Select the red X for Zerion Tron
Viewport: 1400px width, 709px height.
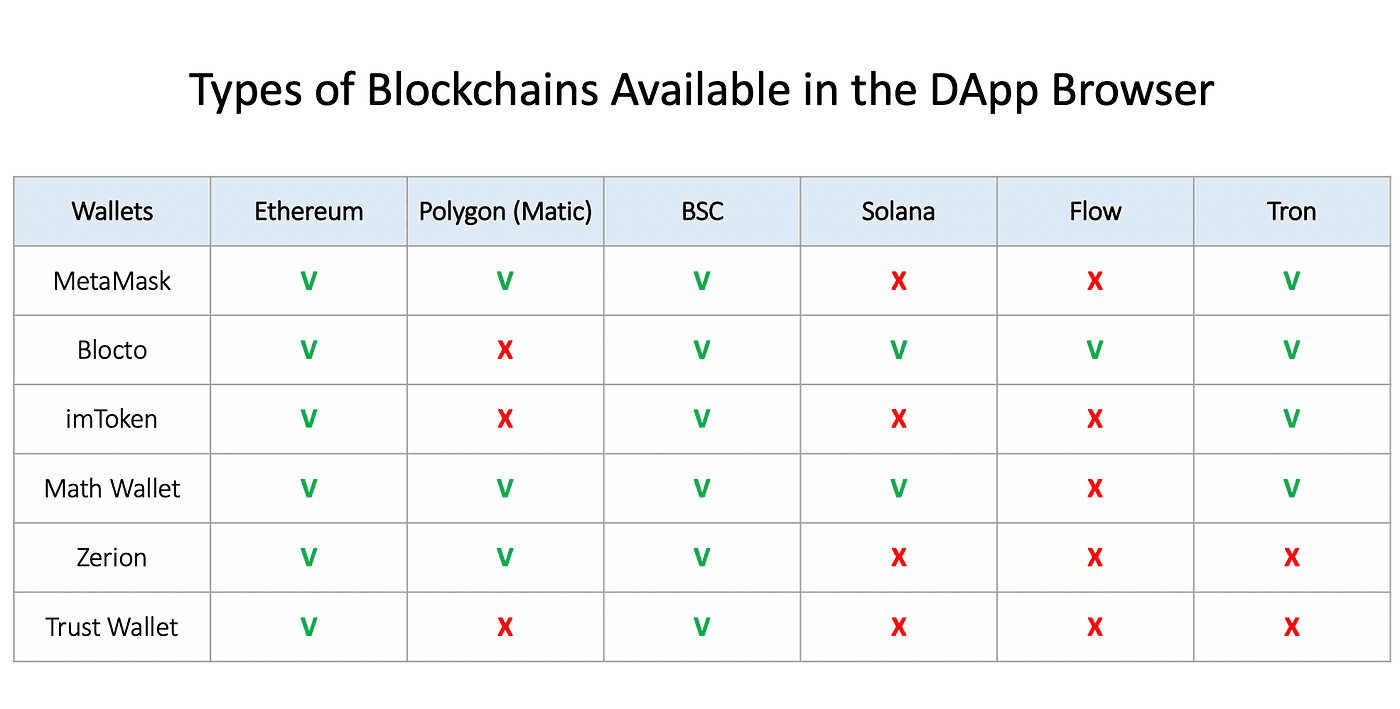pyautogui.click(x=1291, y=558)
